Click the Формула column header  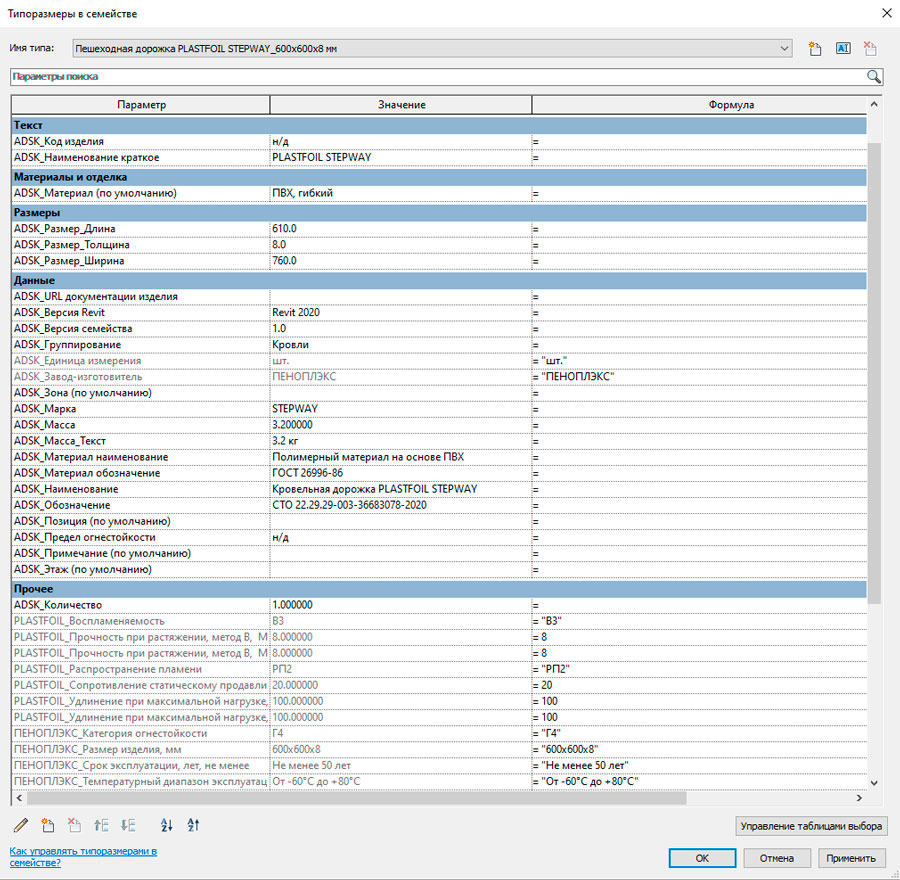click(699, 105)
